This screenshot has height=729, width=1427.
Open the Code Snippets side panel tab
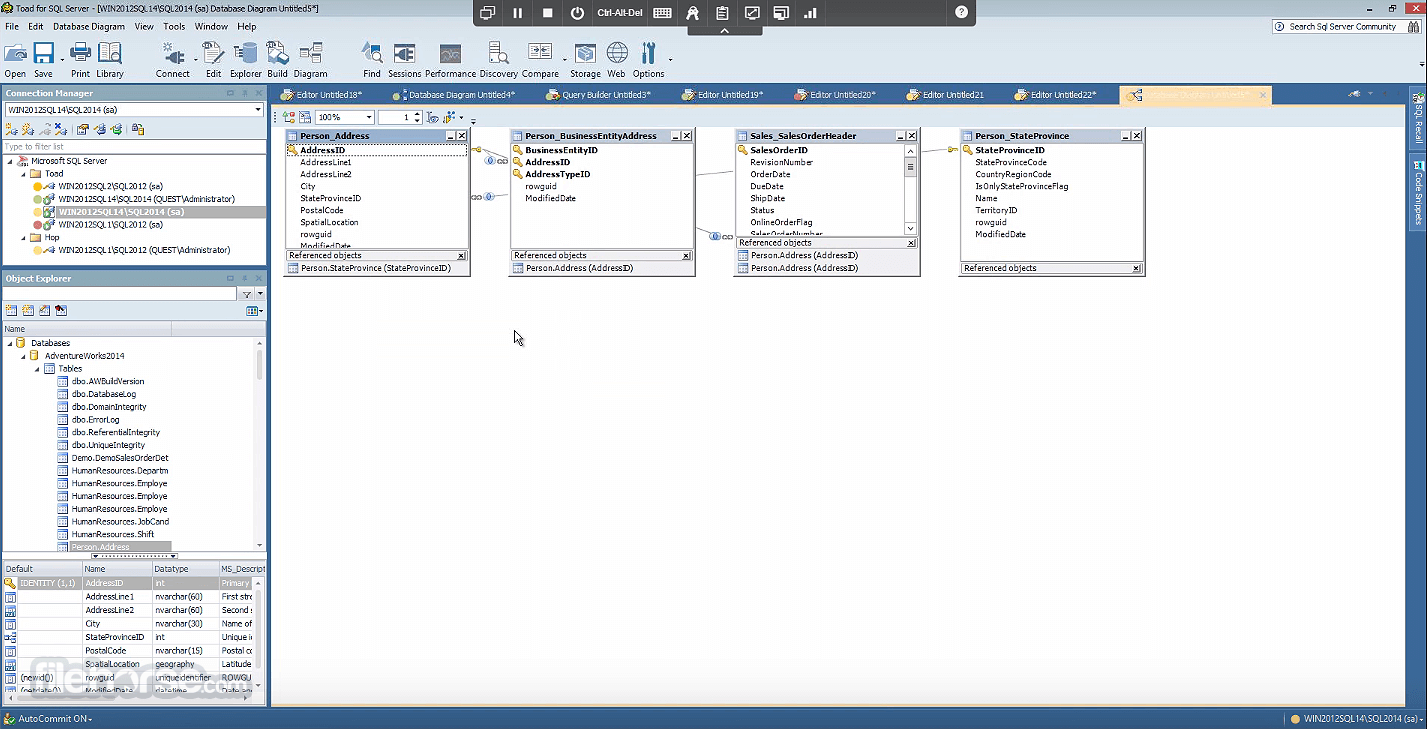coord(1418,192)
